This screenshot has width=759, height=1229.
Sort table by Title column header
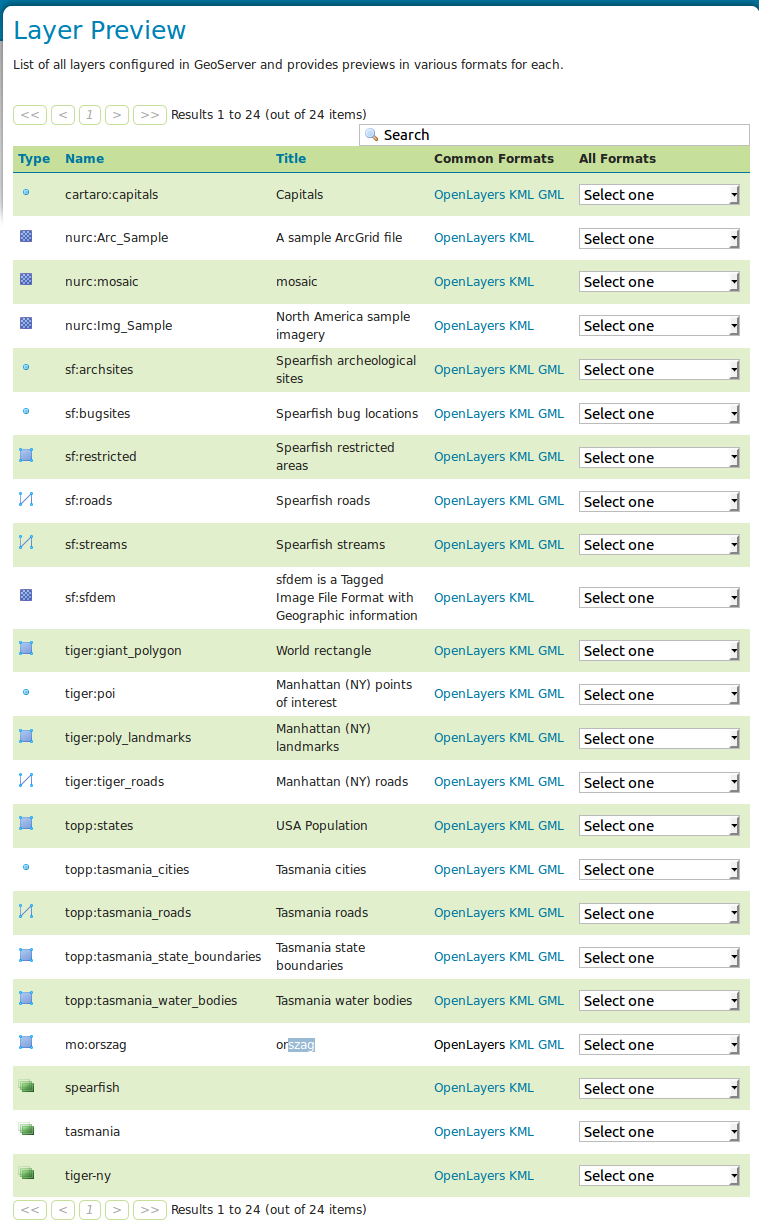click(291, 158)
